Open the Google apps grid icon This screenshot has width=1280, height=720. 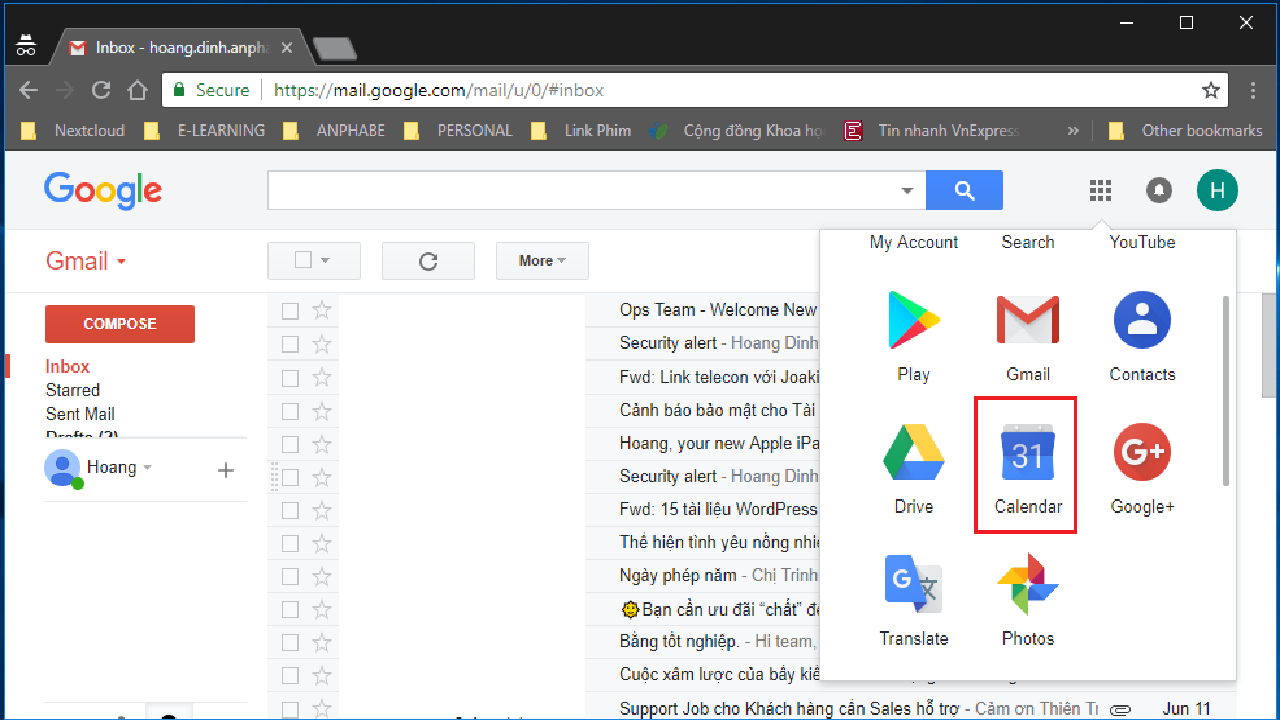[1100, 190]
